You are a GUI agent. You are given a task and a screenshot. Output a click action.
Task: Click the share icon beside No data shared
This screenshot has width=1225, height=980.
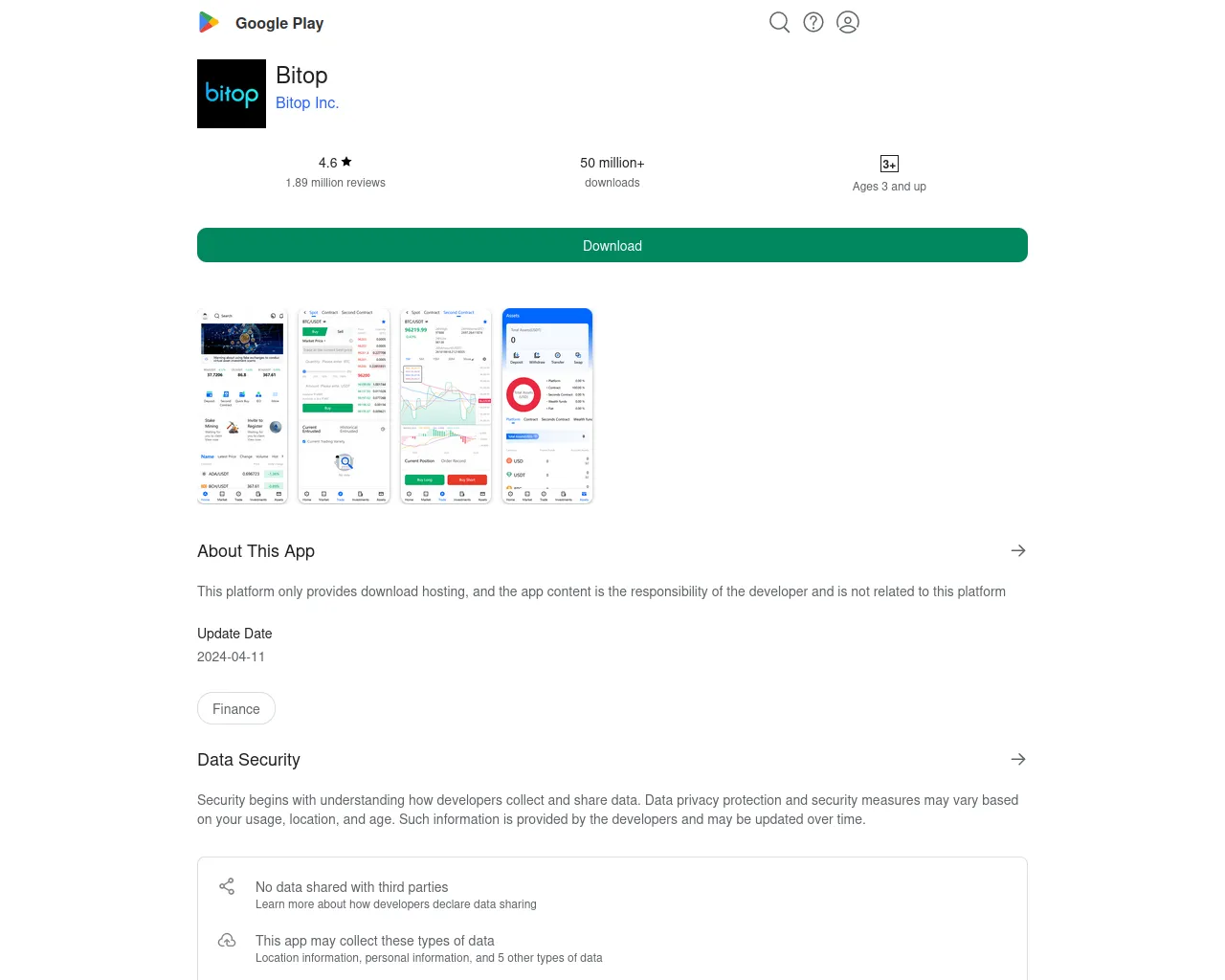click(x=227, y=886)
